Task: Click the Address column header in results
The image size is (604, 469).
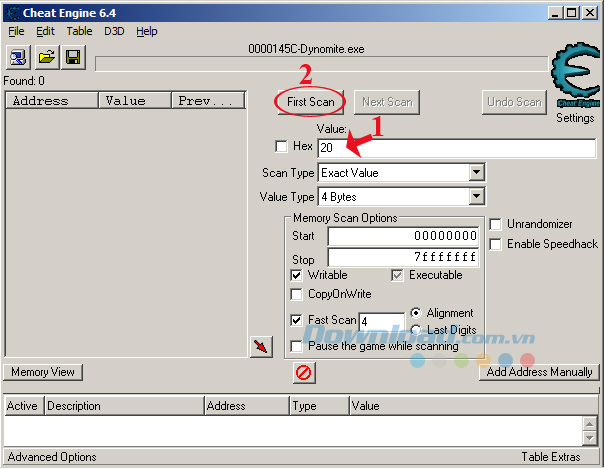Action: [x=52, y=100]
